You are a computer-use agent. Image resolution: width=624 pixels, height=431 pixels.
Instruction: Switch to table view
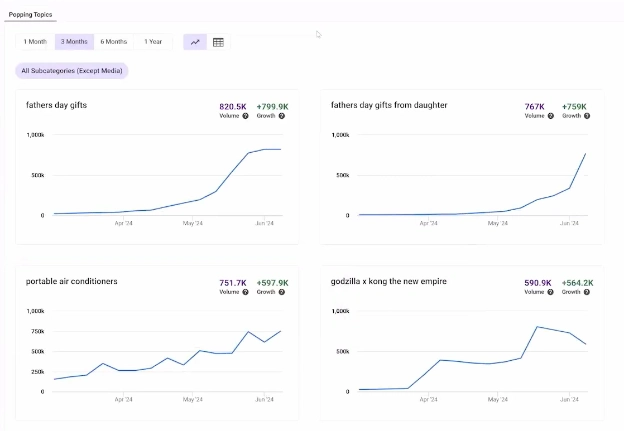pyautogui.click(x=218, y=42)
